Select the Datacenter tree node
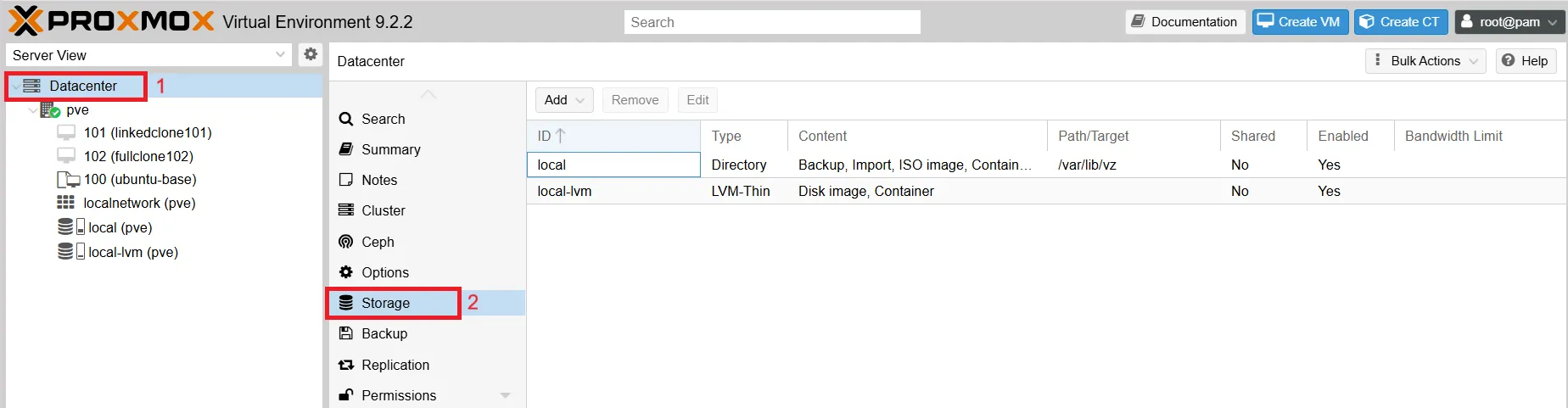Screen dimensions: 1568x408 [83, 86]
